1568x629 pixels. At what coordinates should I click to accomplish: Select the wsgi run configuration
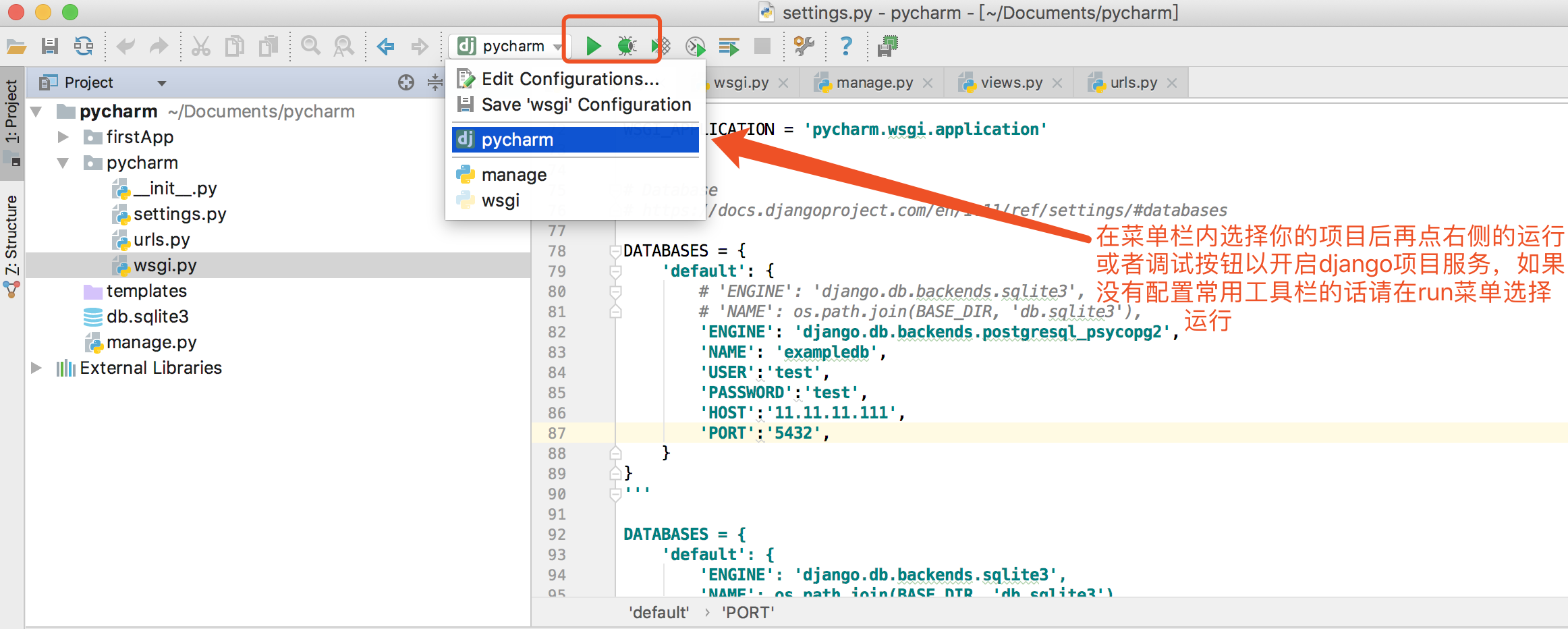click(x=575, y=200)
